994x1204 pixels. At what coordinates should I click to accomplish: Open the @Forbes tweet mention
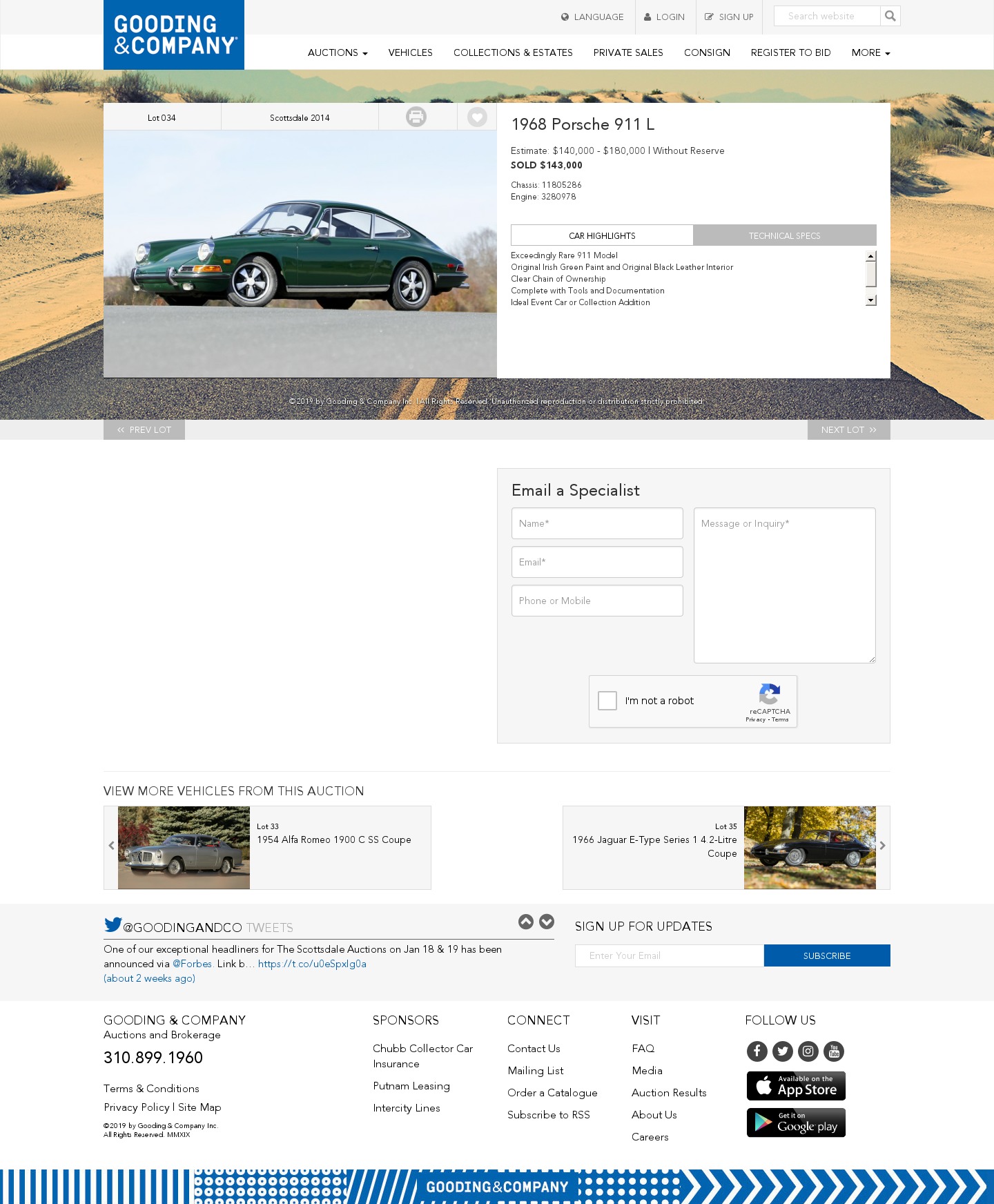pos(192,964)
